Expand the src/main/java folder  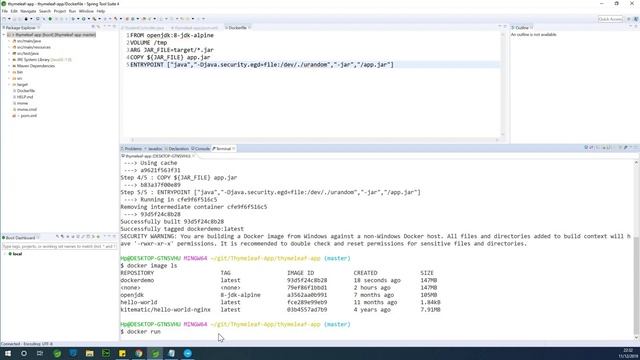coord(9,41)
